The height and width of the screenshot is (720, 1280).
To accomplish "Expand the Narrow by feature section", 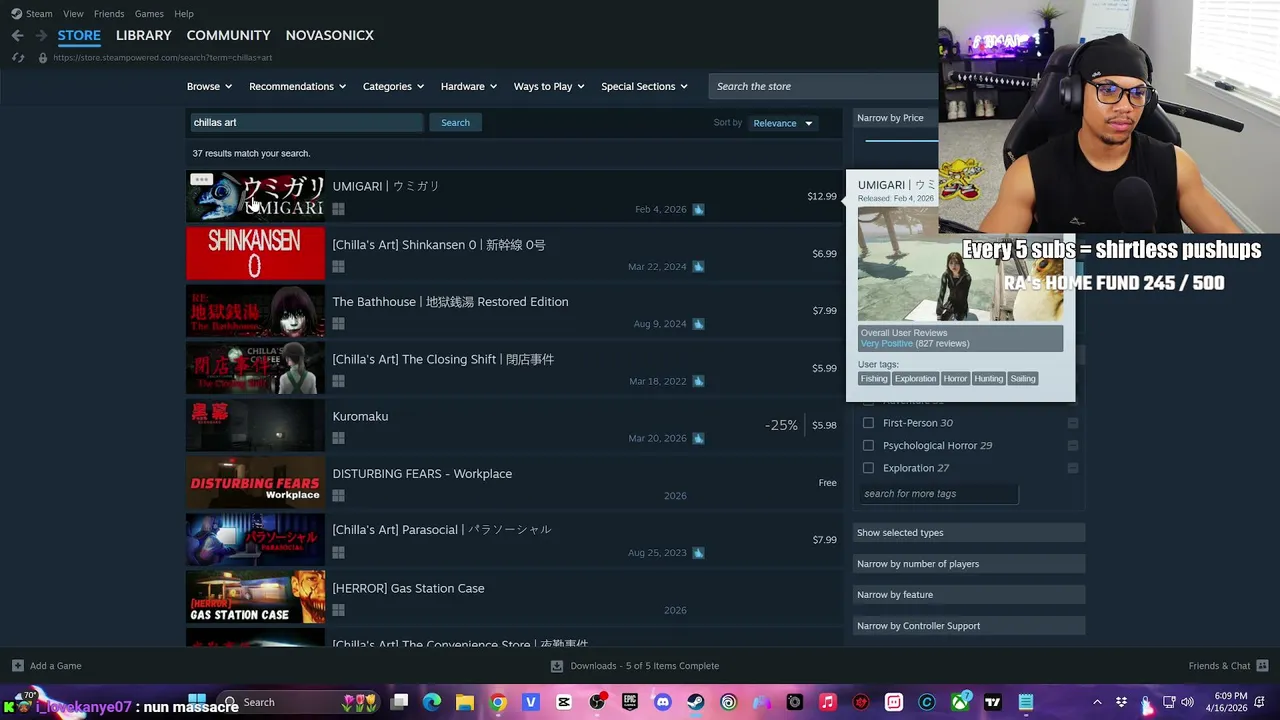I will point(969,595).
